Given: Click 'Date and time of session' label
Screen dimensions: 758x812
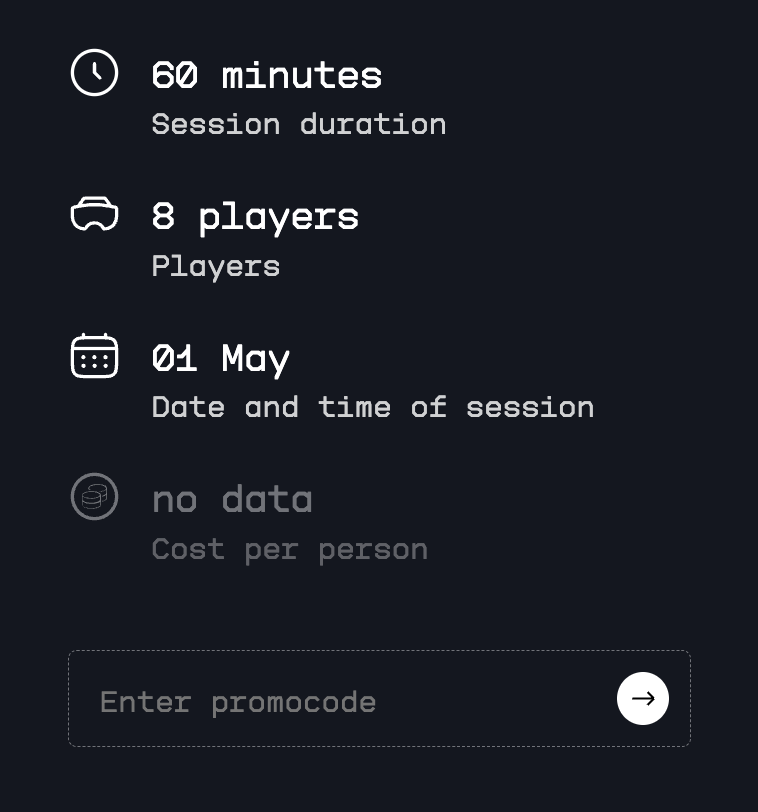Looking at the screenshot, I should (372, 407).
